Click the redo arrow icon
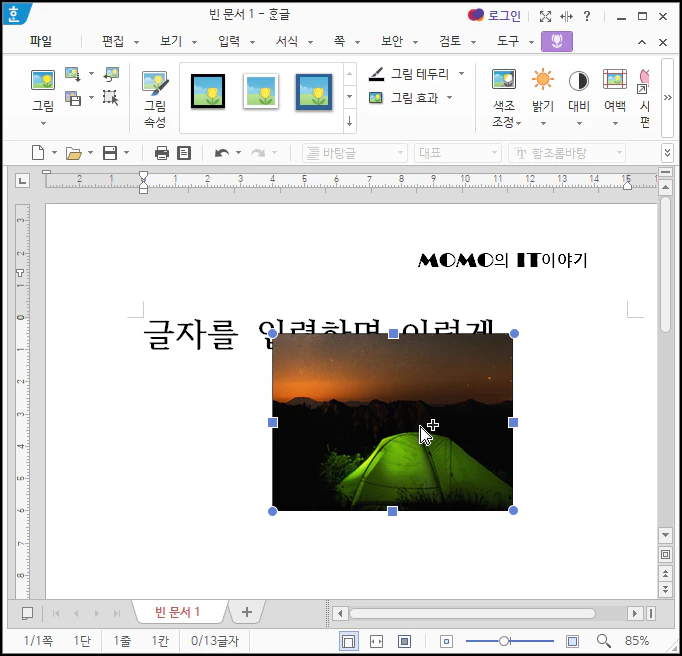Viewport: 682px width, 656px height. coord(258,153)
